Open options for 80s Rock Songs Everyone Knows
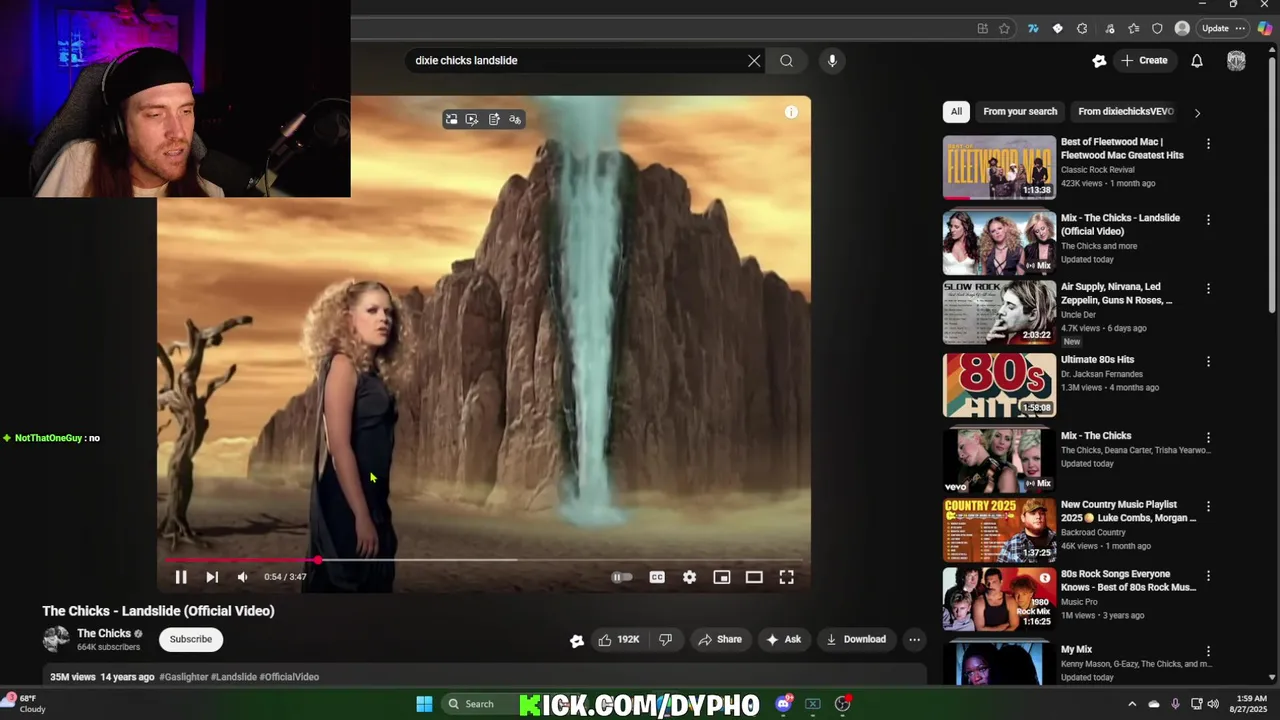 pyautogui.click(x=1208, y=576)
